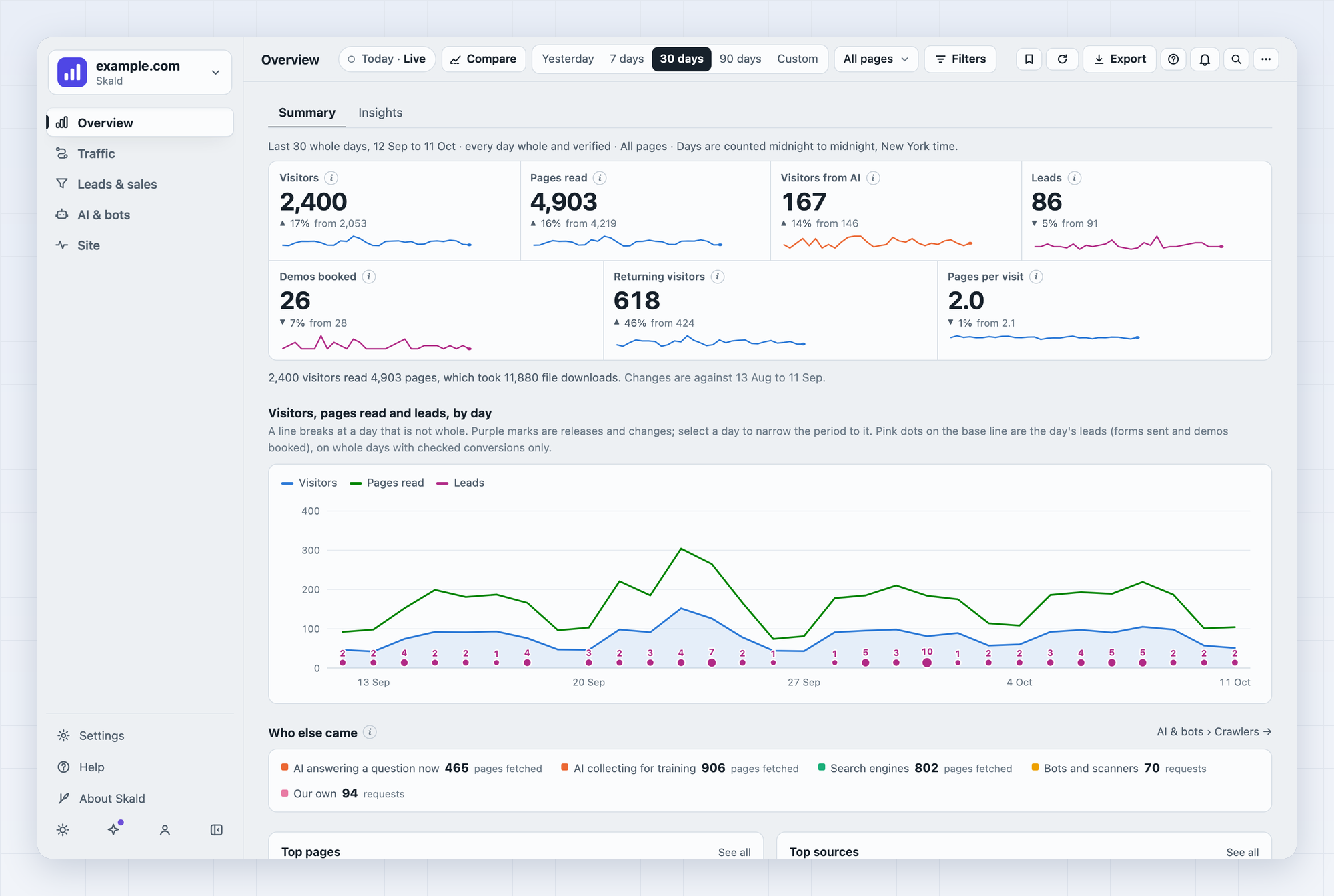Click the info icon next to Pages per visit
Screen dimensions: 1334x896
pyautogui.click(x=1036, y=277)
